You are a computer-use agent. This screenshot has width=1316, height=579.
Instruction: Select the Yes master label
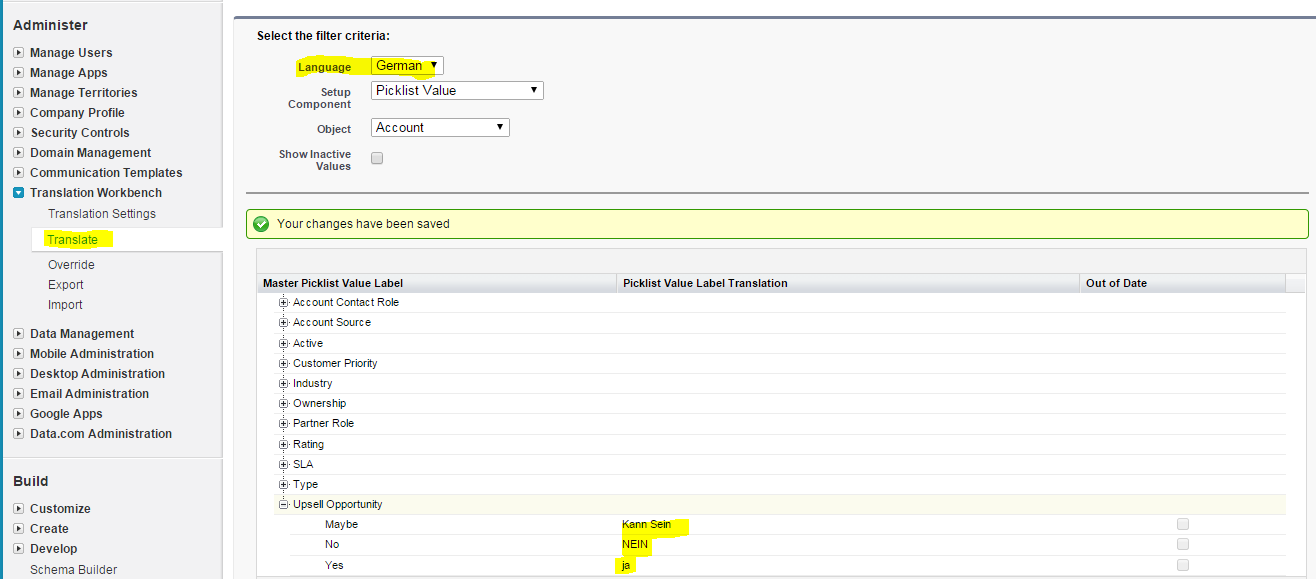[334, 565]
